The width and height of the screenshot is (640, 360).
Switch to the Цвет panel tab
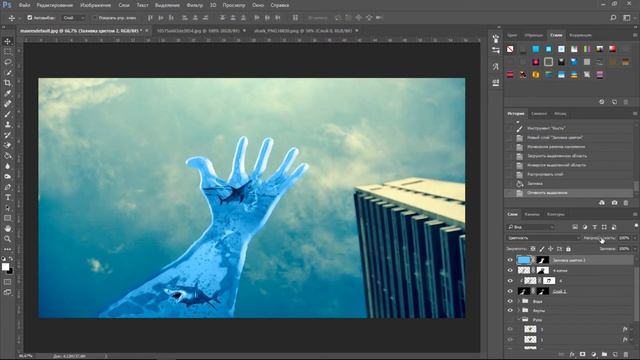pyautogui.click(x=512, y=35)
